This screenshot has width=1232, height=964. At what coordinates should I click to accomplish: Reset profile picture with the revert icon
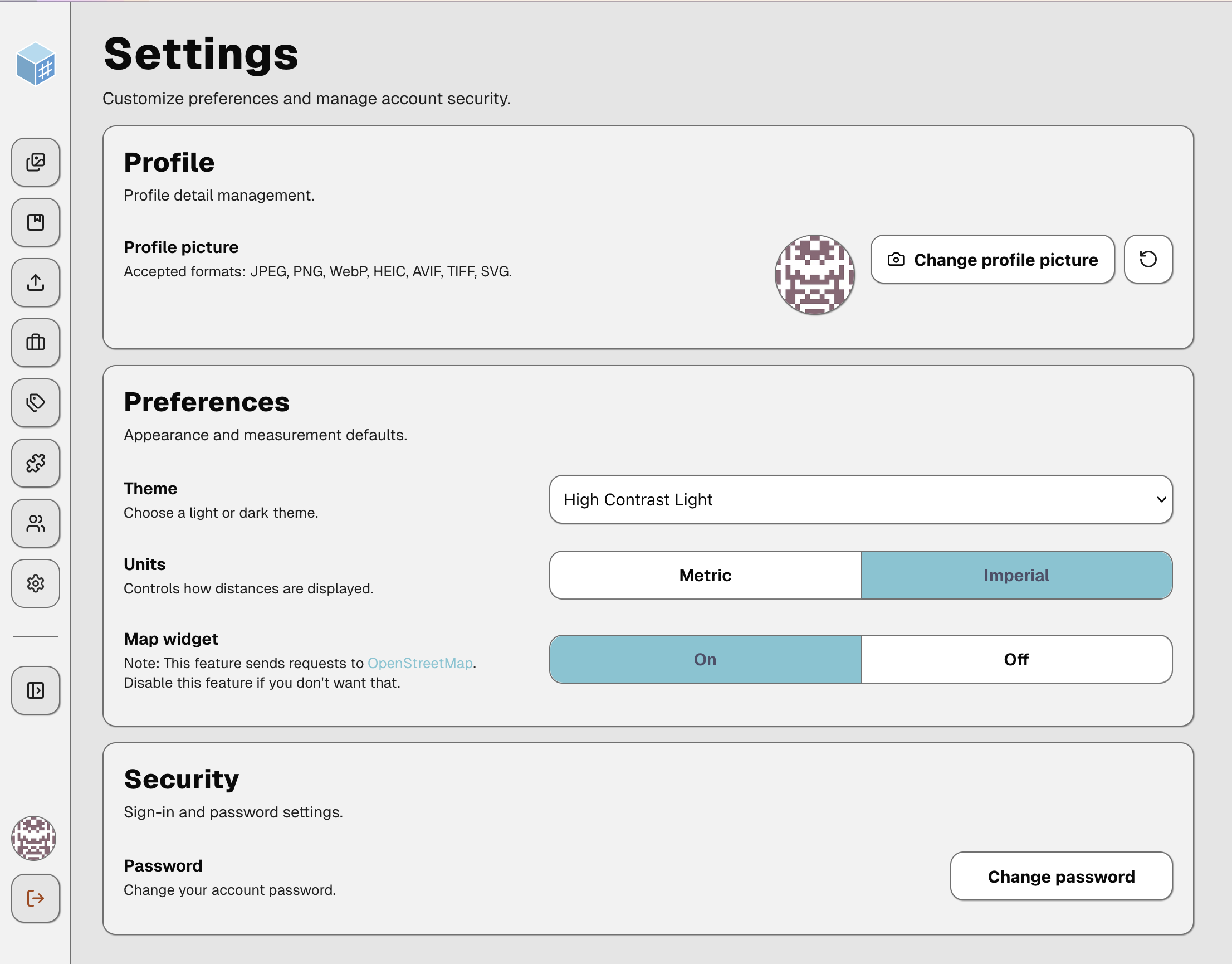pyautogui.click(x=1148, y=260)
